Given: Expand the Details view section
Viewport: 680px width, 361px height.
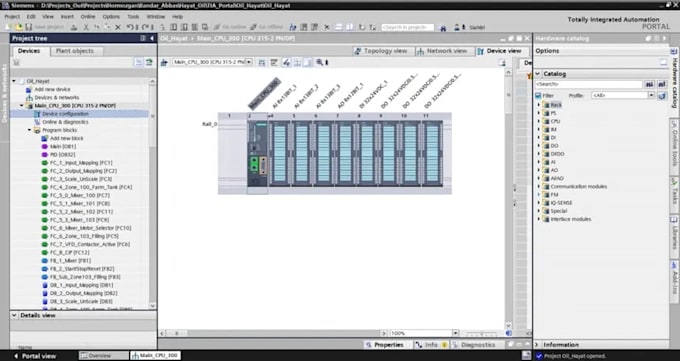Looking at the screenshot, I should click(14, 315).
